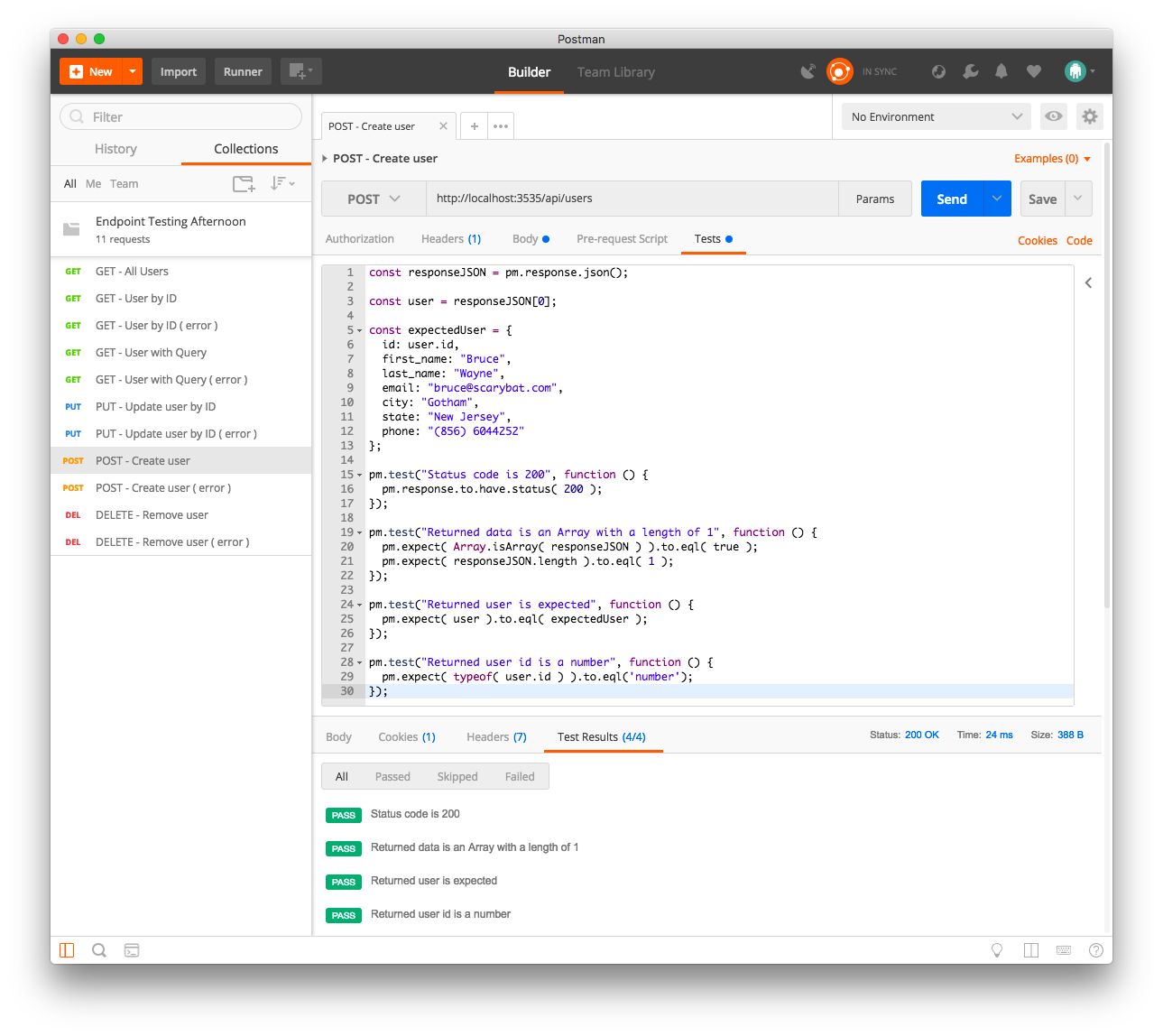This screenshot has height=1036, width=1163.
Task: Click the Params button
Action: tap(875, 199)
